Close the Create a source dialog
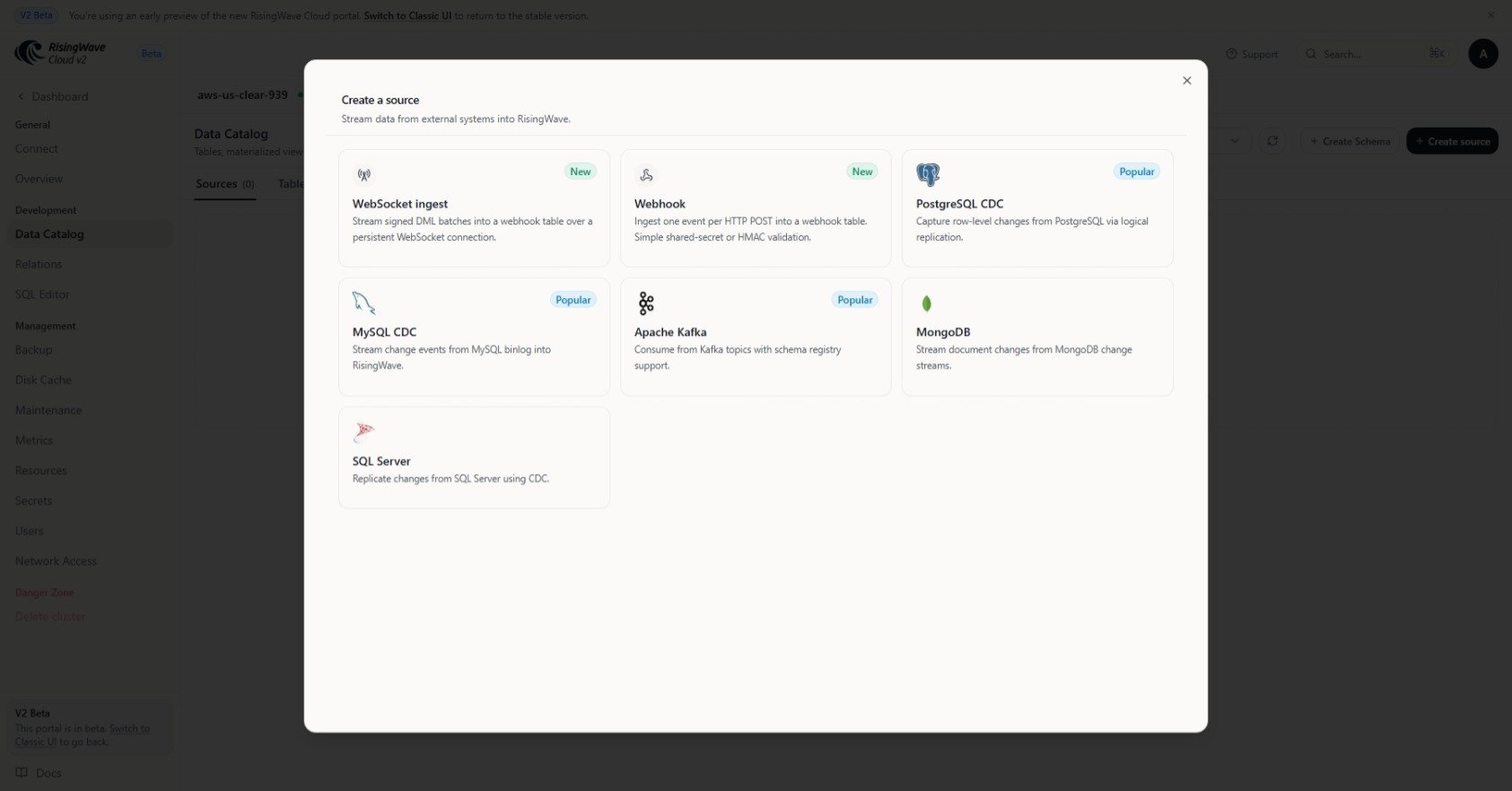Image resolution: width=1512 pixels, height=791 pixels. (1186, 81)
